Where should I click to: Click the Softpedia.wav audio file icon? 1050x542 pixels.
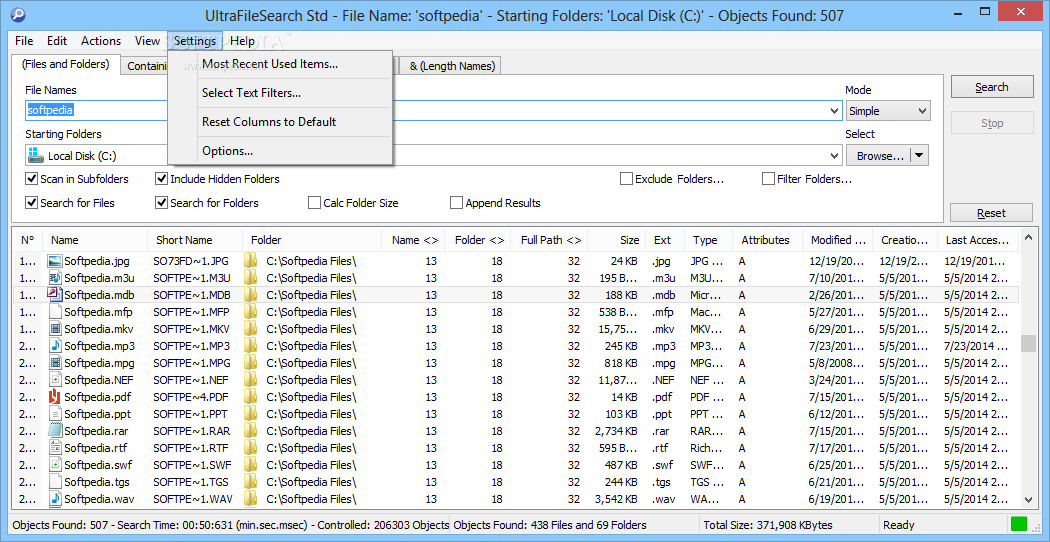(55, 499)
